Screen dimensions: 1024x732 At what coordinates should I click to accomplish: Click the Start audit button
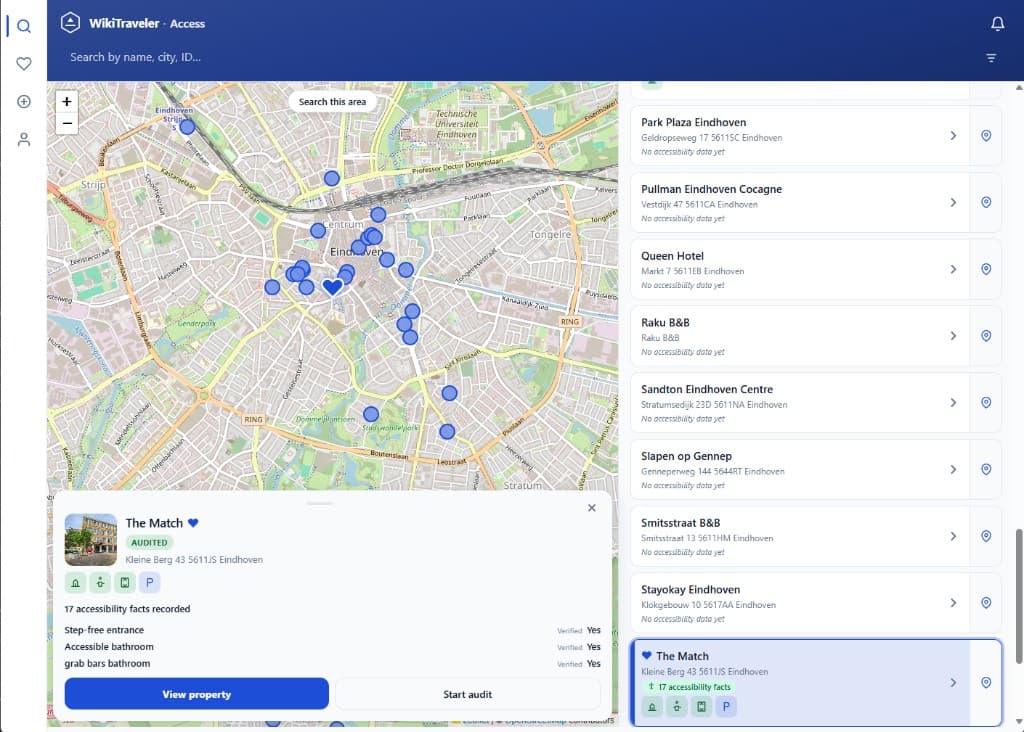coord(468,694)
